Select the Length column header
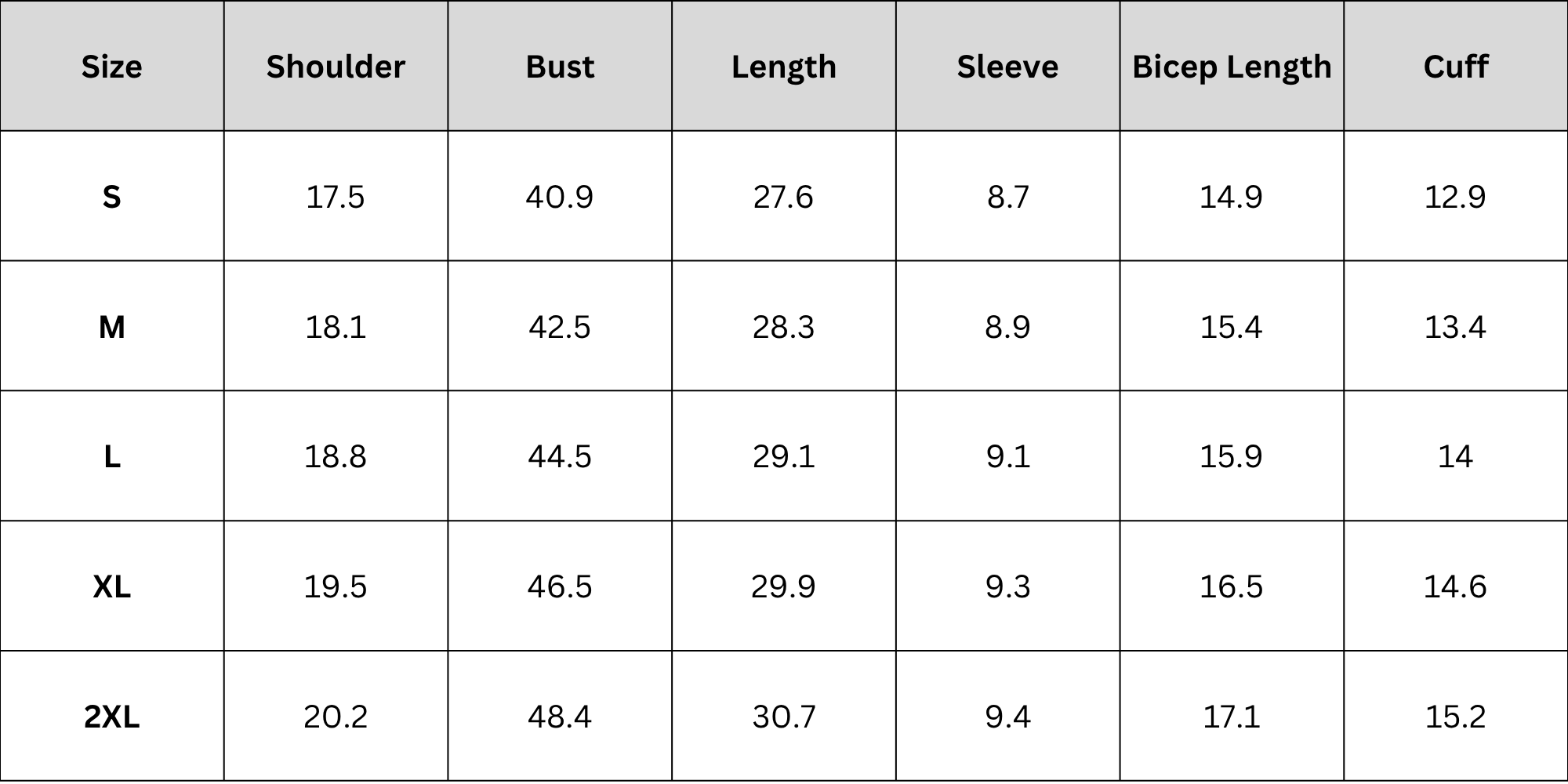1568x784 pixels. point(784,67)
